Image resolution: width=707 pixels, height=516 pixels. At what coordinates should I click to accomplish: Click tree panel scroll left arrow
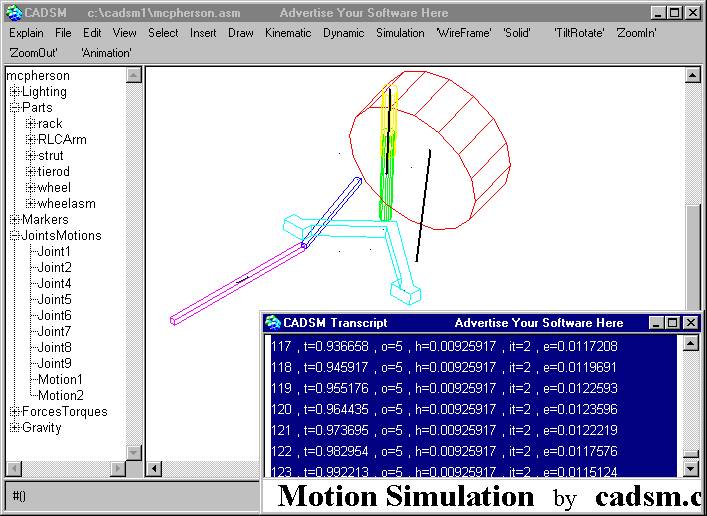(x=14, y=469)
